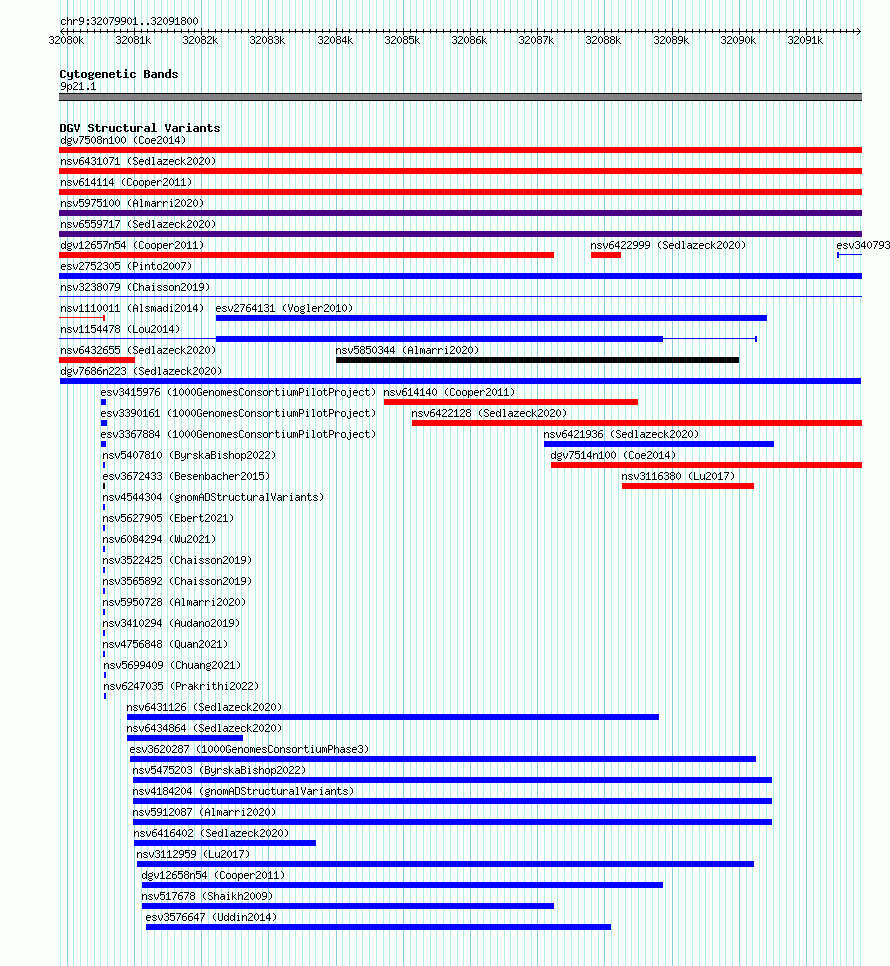Click the 32085k ruler position label
890x966 pixels.
(402, 41)
